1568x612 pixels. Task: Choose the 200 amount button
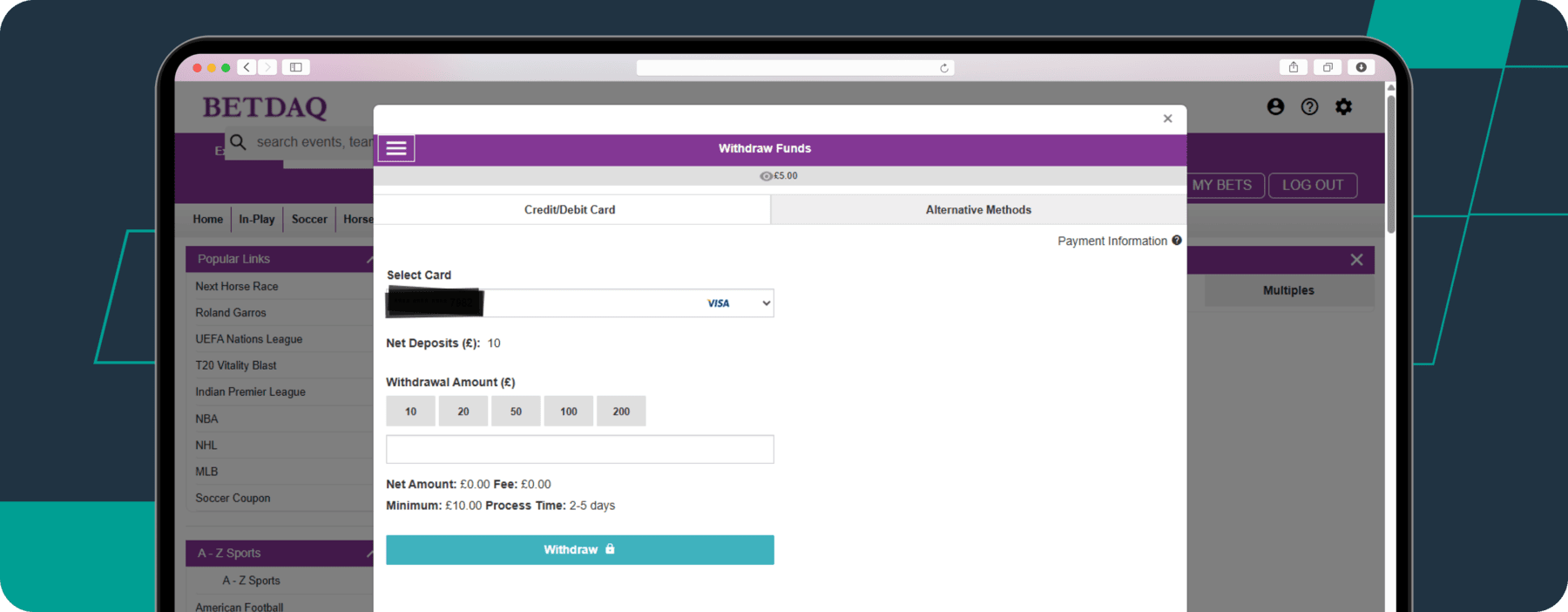point(621,411)
